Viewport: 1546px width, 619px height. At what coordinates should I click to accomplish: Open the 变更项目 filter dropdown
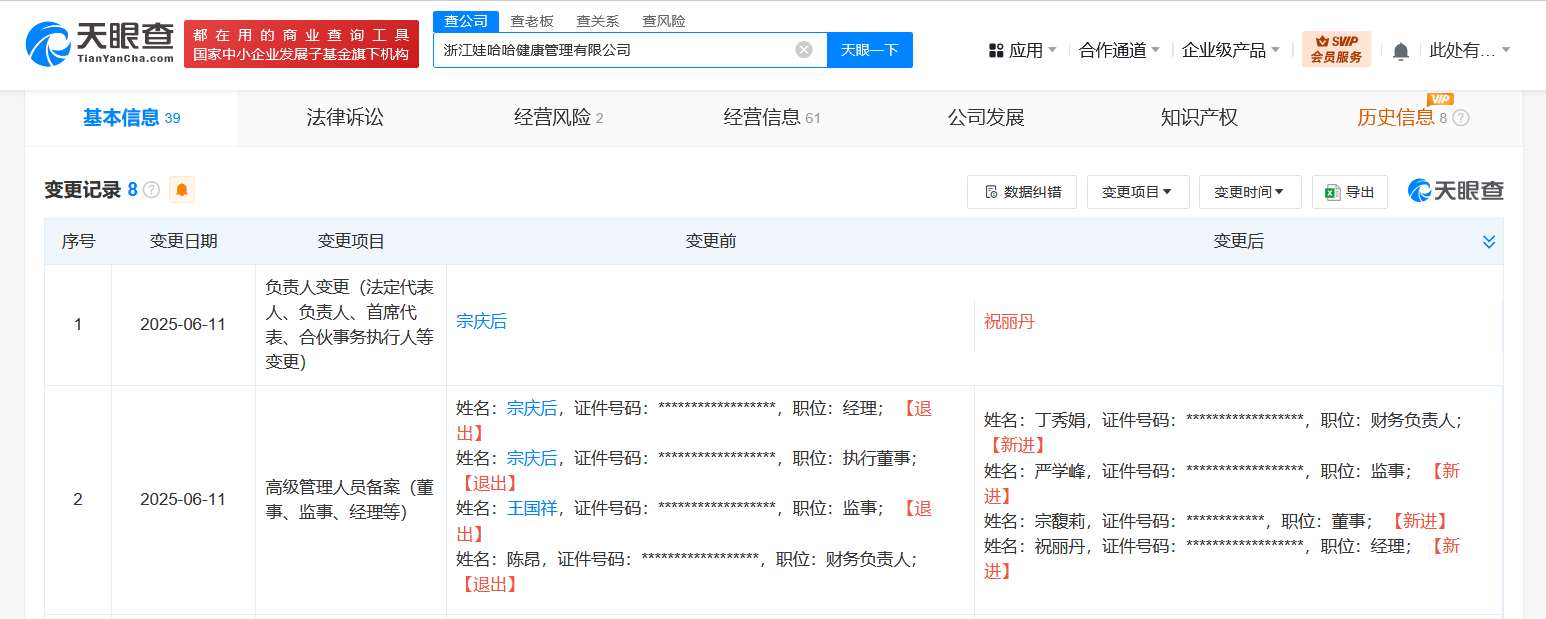(1138, 192)
